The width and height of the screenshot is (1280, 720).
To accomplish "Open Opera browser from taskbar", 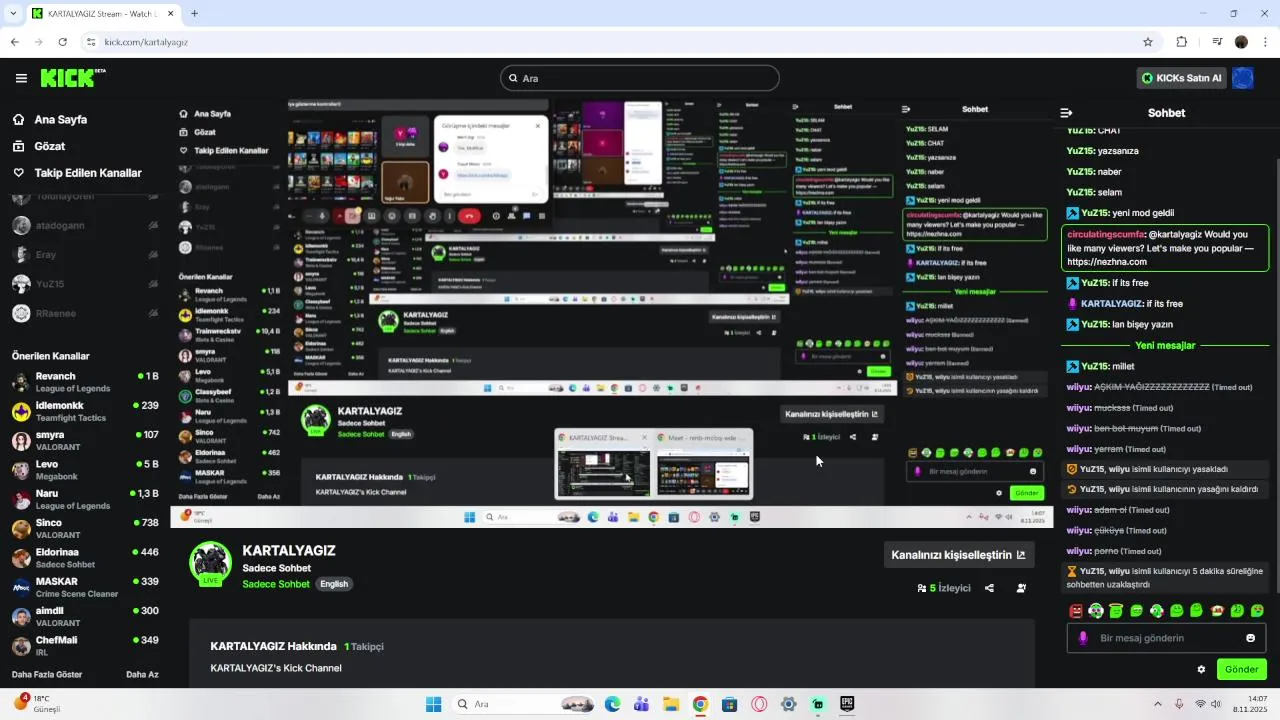I will (x=759, y=704).
